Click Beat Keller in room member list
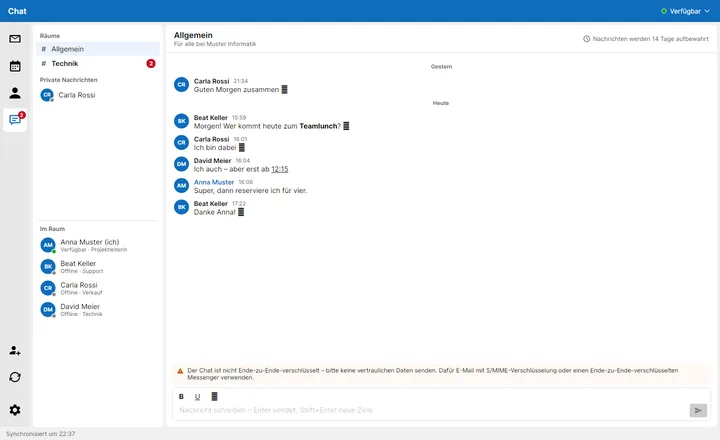 coord(98,267)
